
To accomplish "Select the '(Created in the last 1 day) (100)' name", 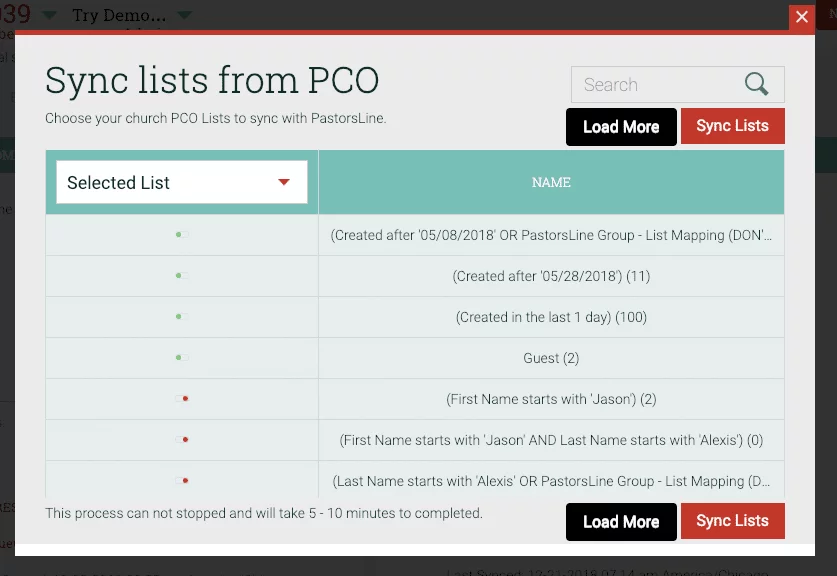I will coord(551,317).
